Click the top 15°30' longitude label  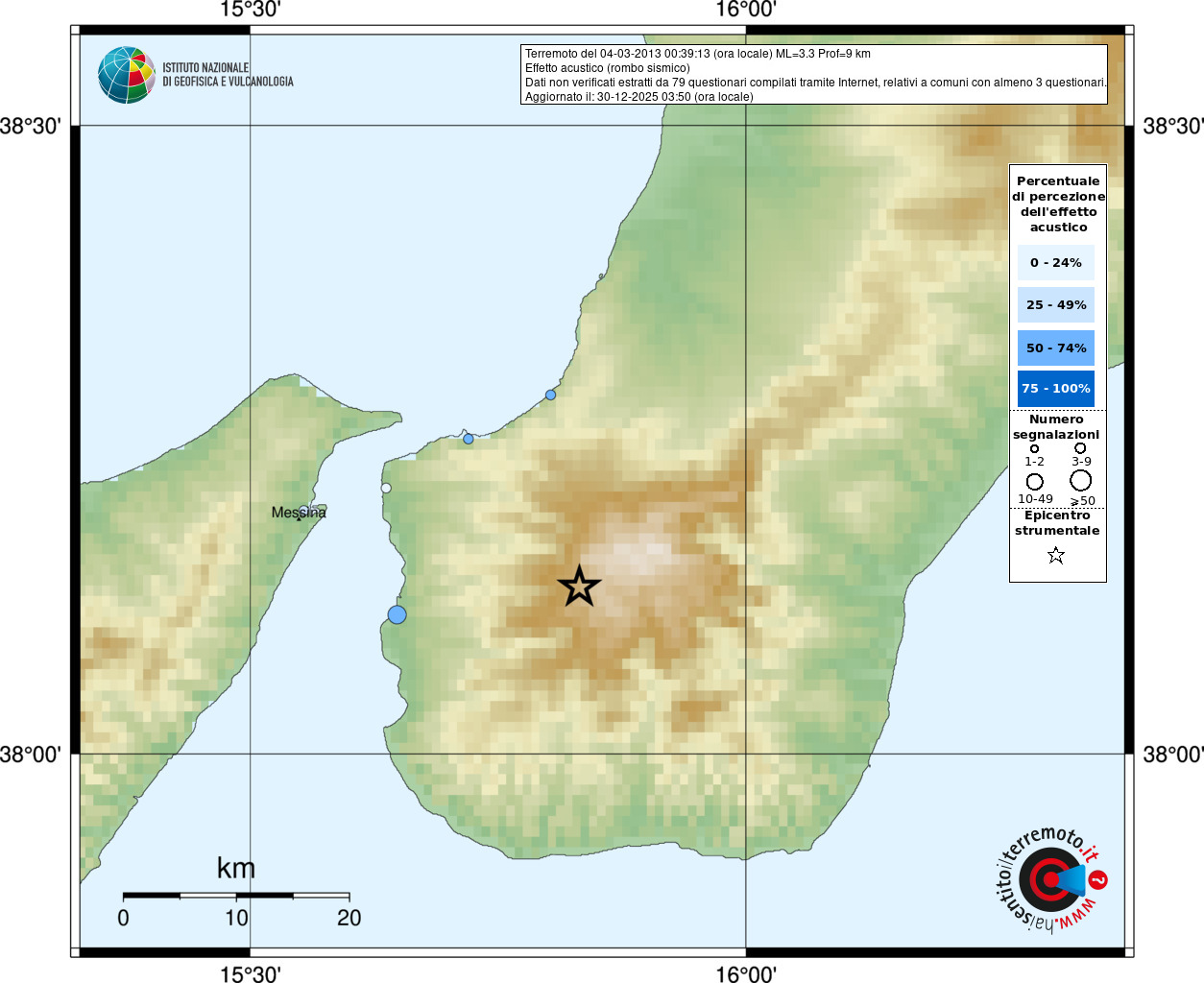point(250,10)
